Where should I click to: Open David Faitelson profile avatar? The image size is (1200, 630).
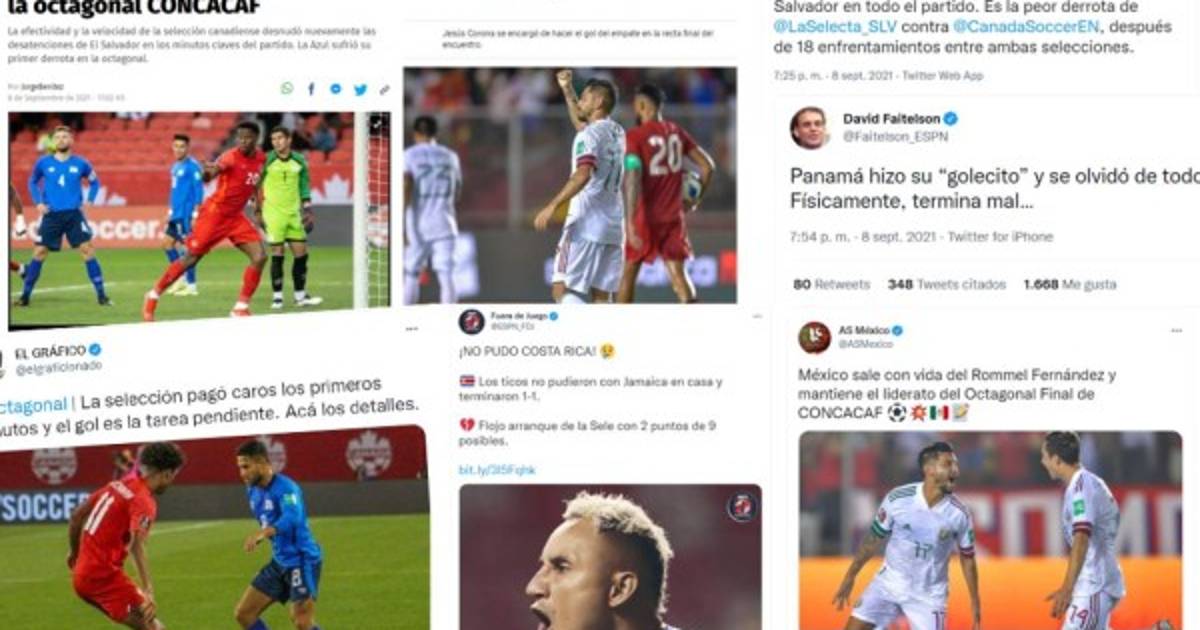coord(810,128)
